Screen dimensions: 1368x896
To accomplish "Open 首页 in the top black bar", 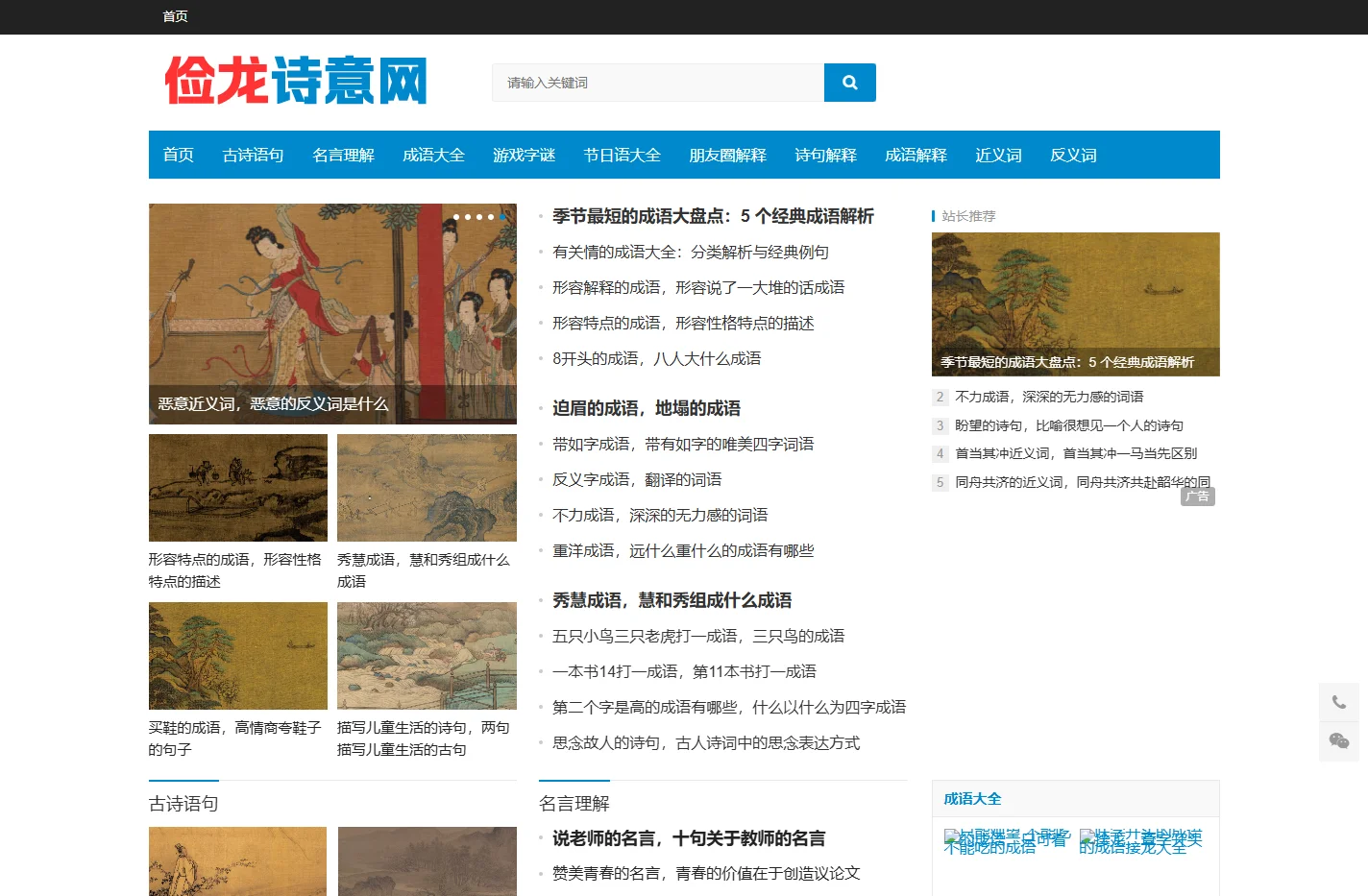I will [x=175, y=16].
